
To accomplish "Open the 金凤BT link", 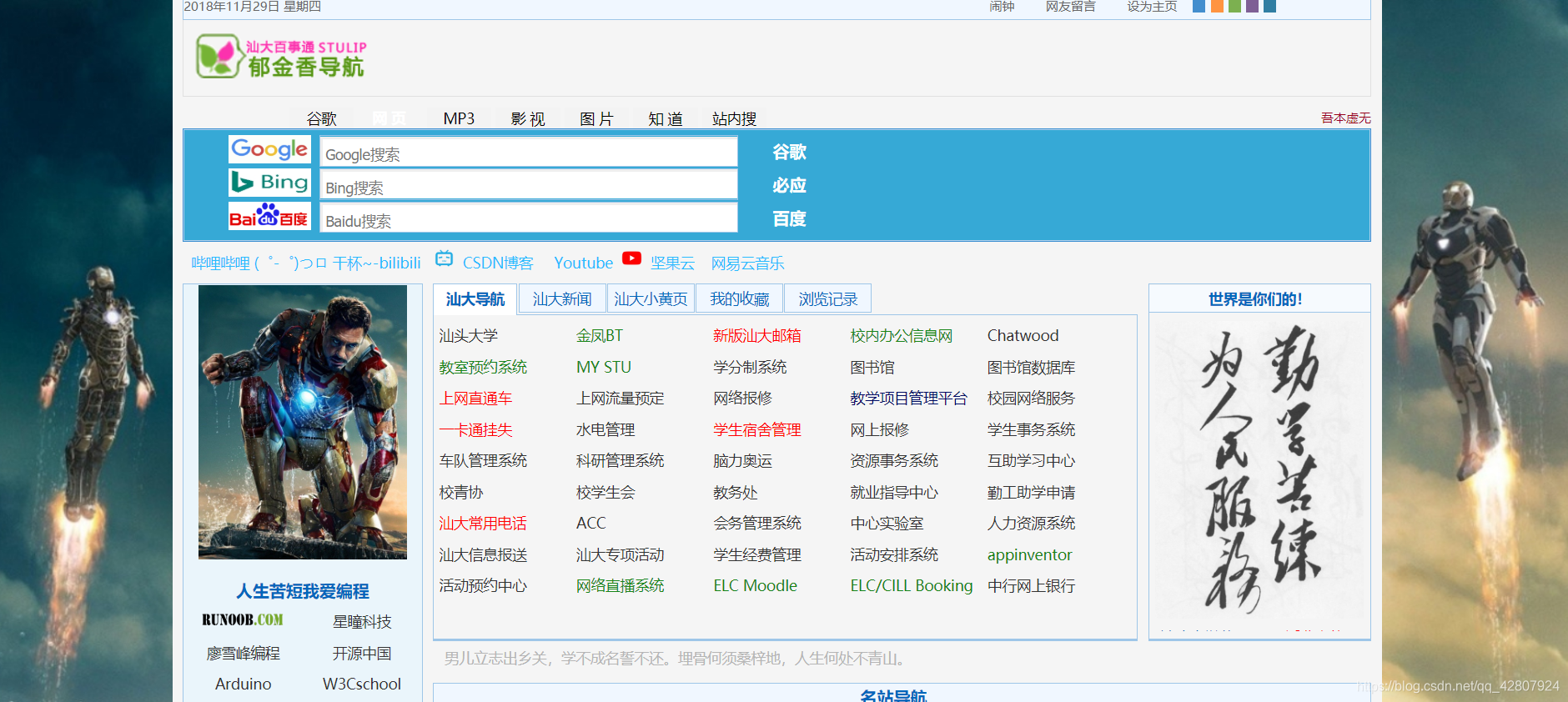I will pos(600,336).
